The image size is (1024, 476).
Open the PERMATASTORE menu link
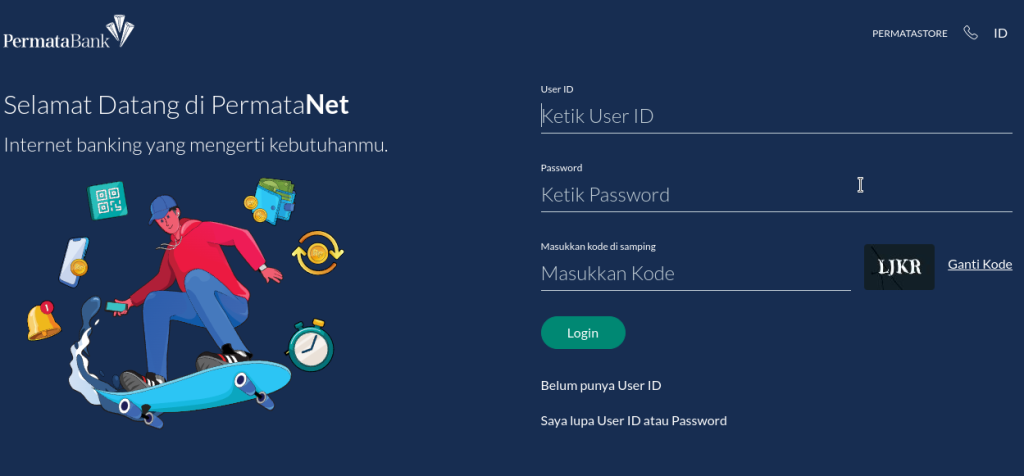[x=909, y=34]
